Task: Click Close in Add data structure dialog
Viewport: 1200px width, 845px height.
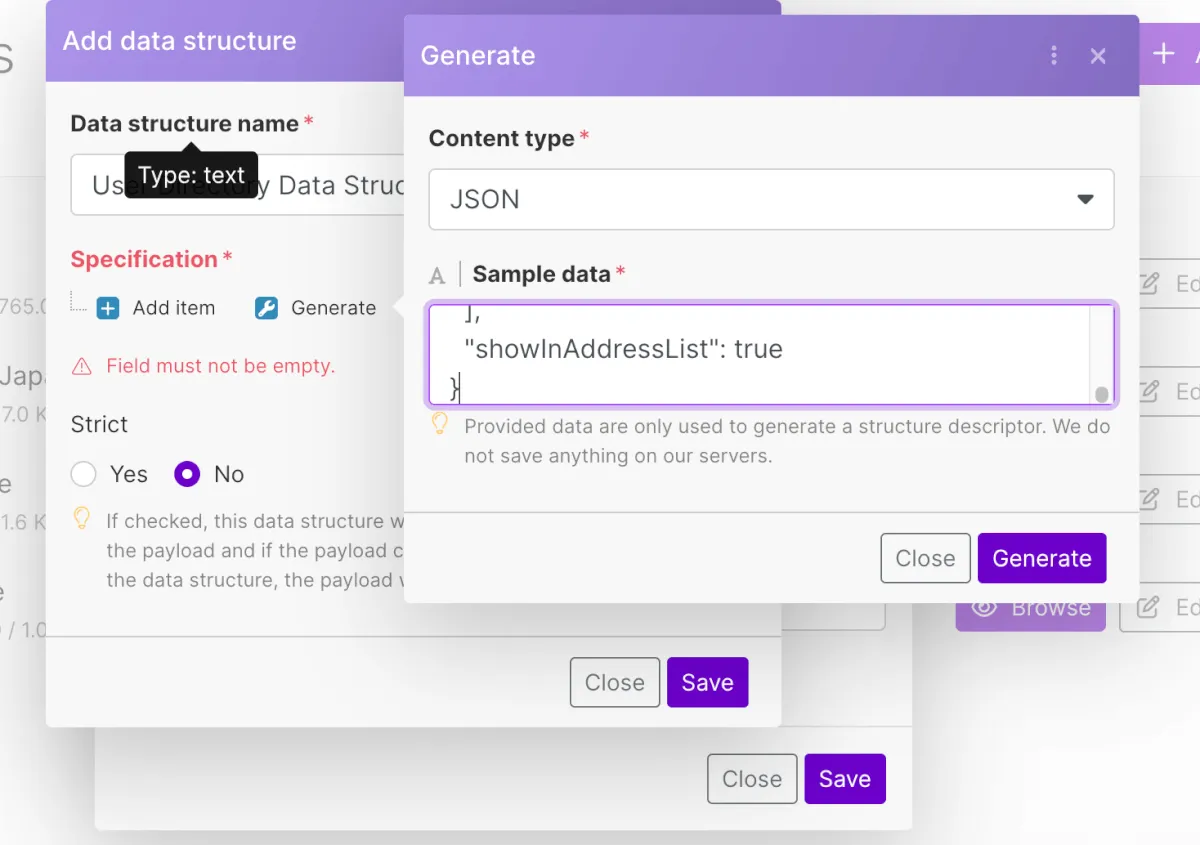Action: tap(614, 682)
